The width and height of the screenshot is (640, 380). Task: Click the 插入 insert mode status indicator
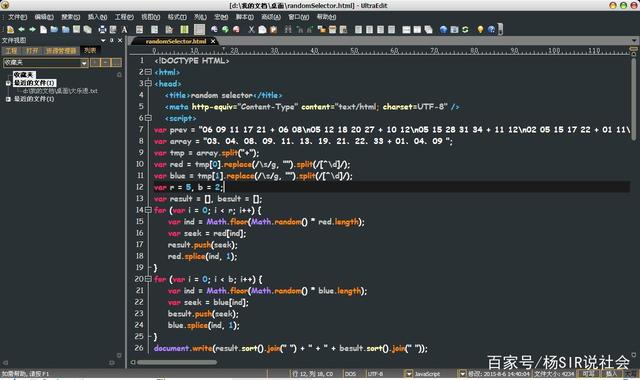pos(611,373)
